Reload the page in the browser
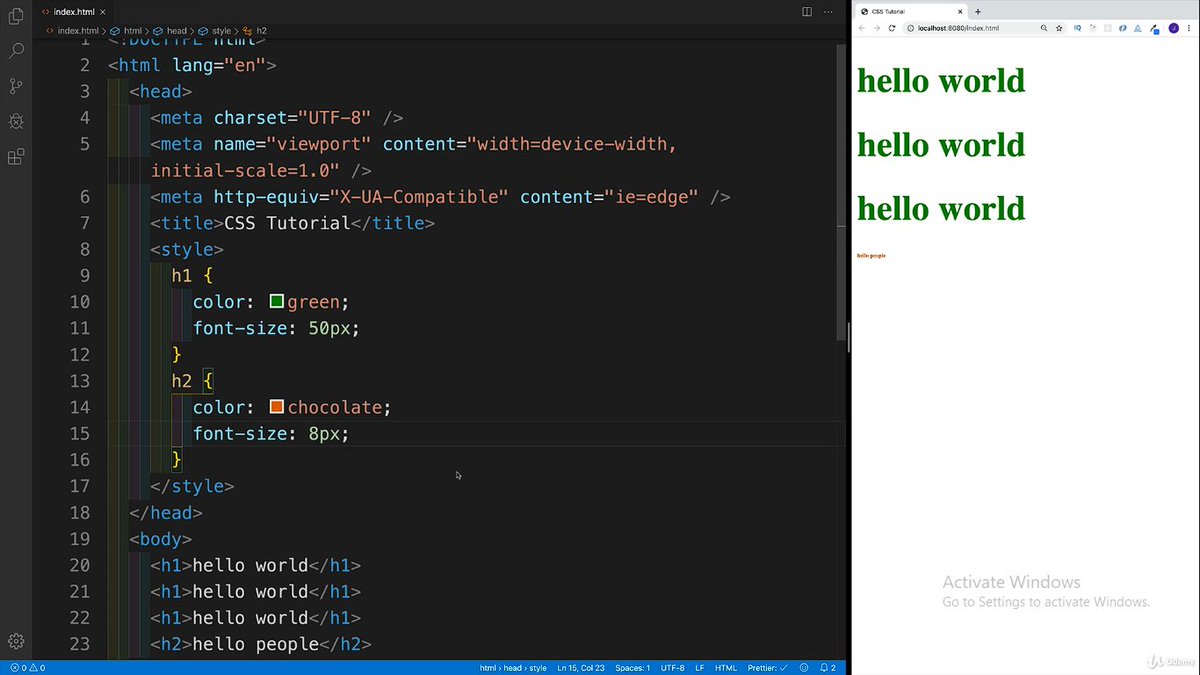 click(x=892, y=28)
